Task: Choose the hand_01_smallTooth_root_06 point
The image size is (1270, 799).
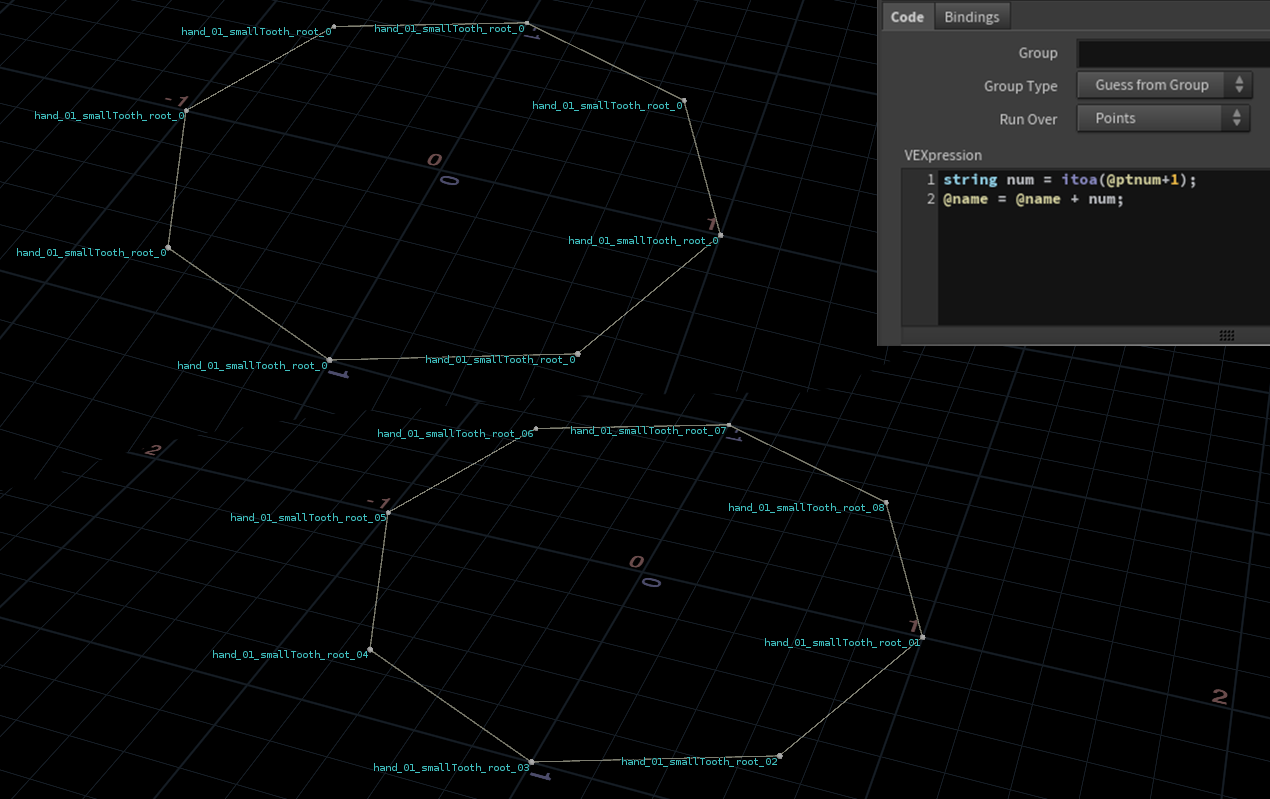Action: (x=536, y=429)
